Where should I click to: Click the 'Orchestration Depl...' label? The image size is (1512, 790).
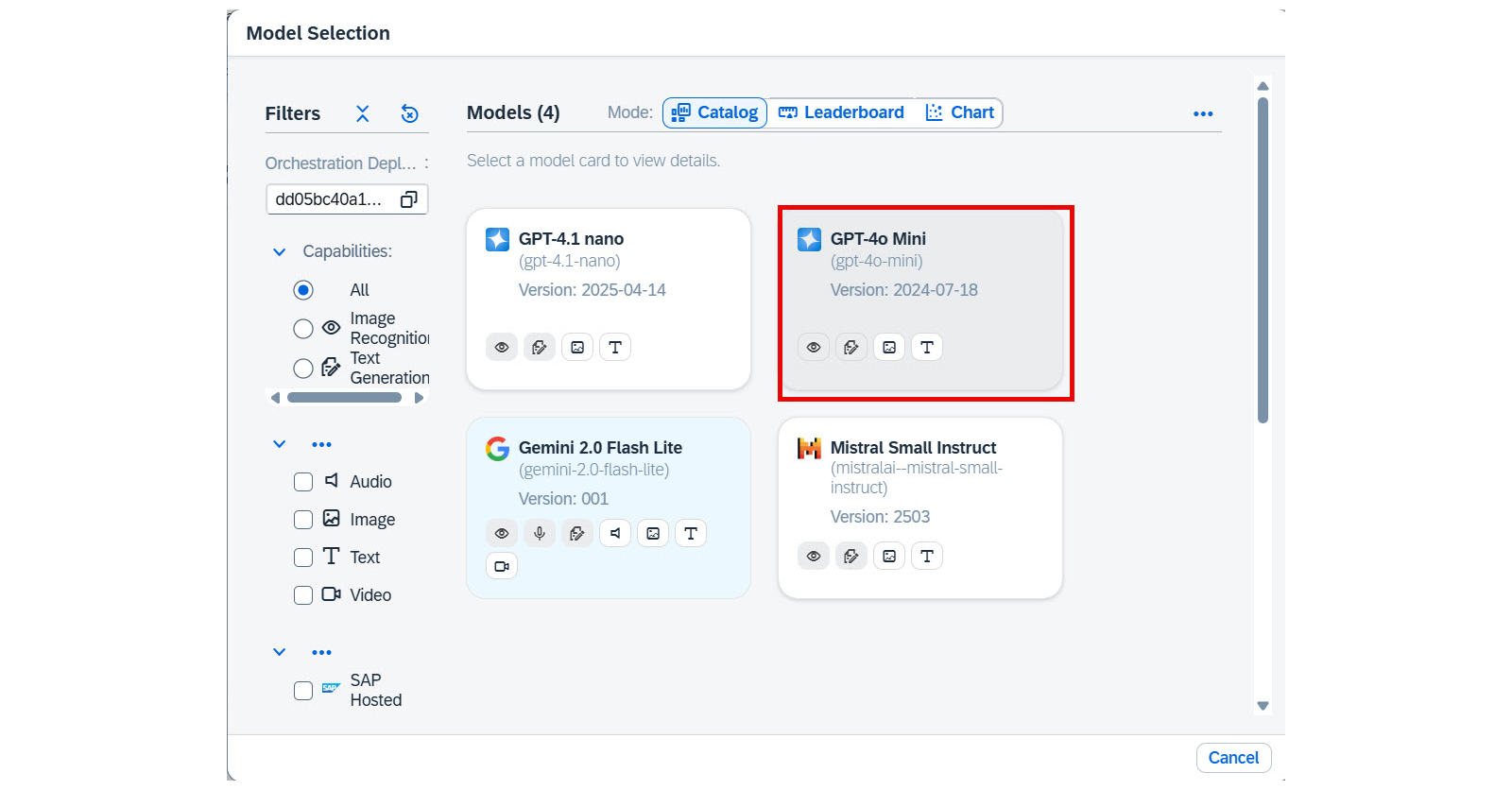click(x=340, y=163)
